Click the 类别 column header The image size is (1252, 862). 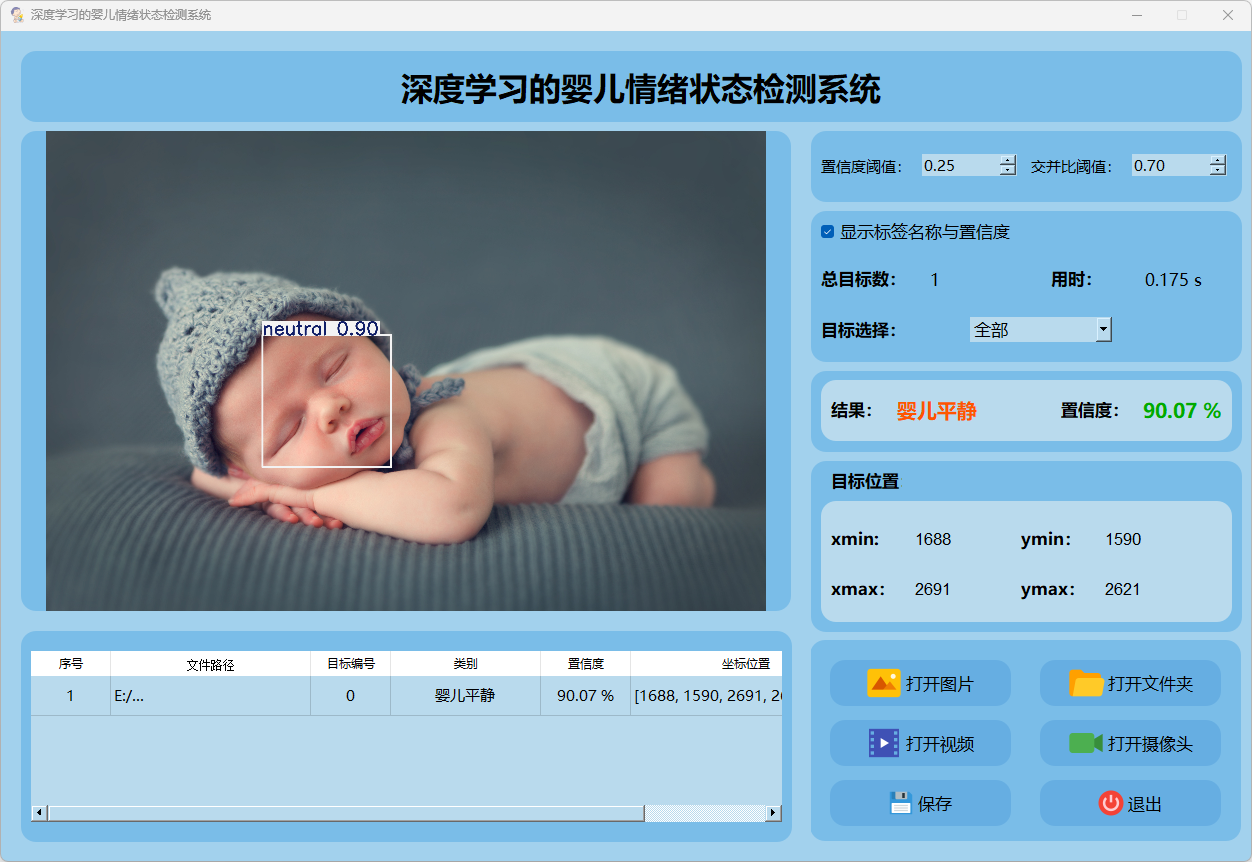pyautogui.click(x=465, y=664)
